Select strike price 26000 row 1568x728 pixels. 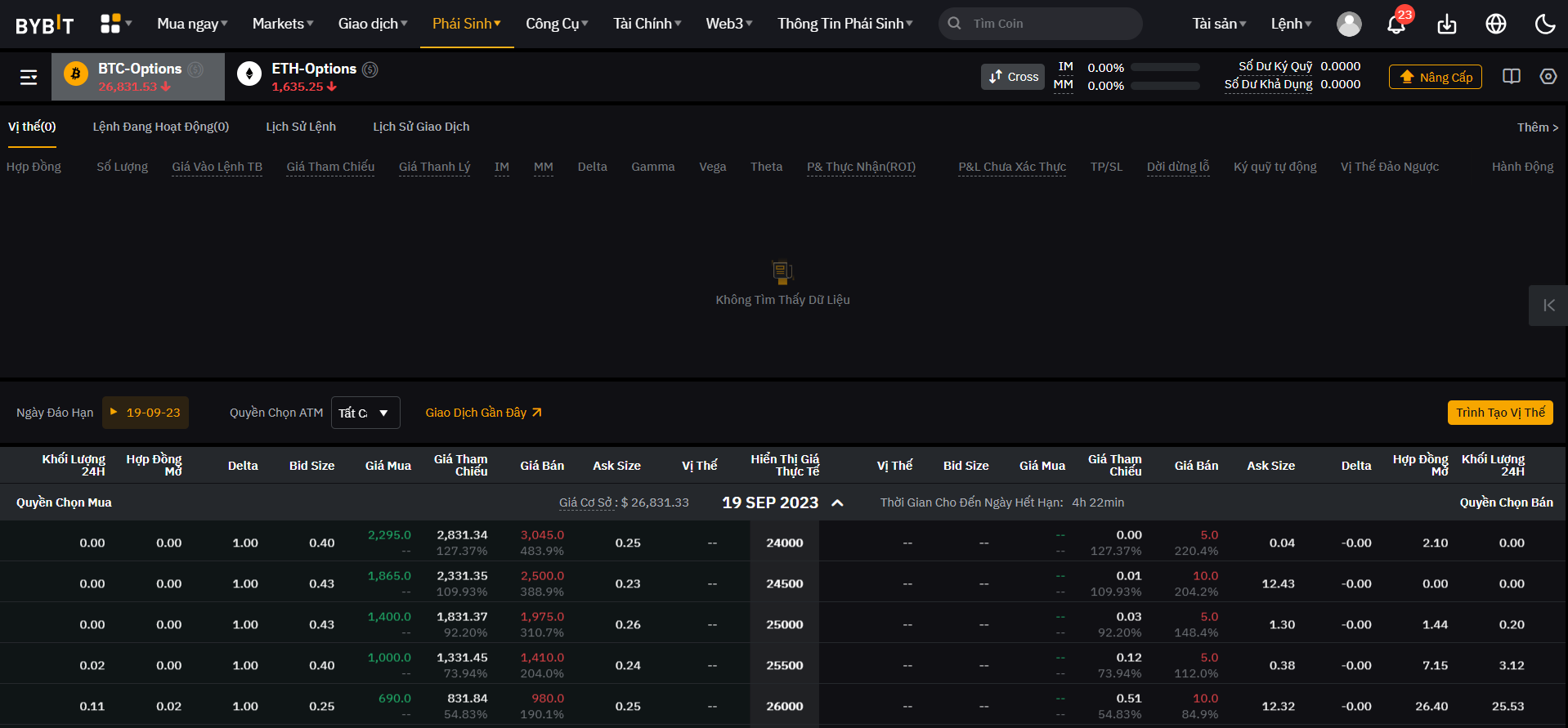point(785,706)
